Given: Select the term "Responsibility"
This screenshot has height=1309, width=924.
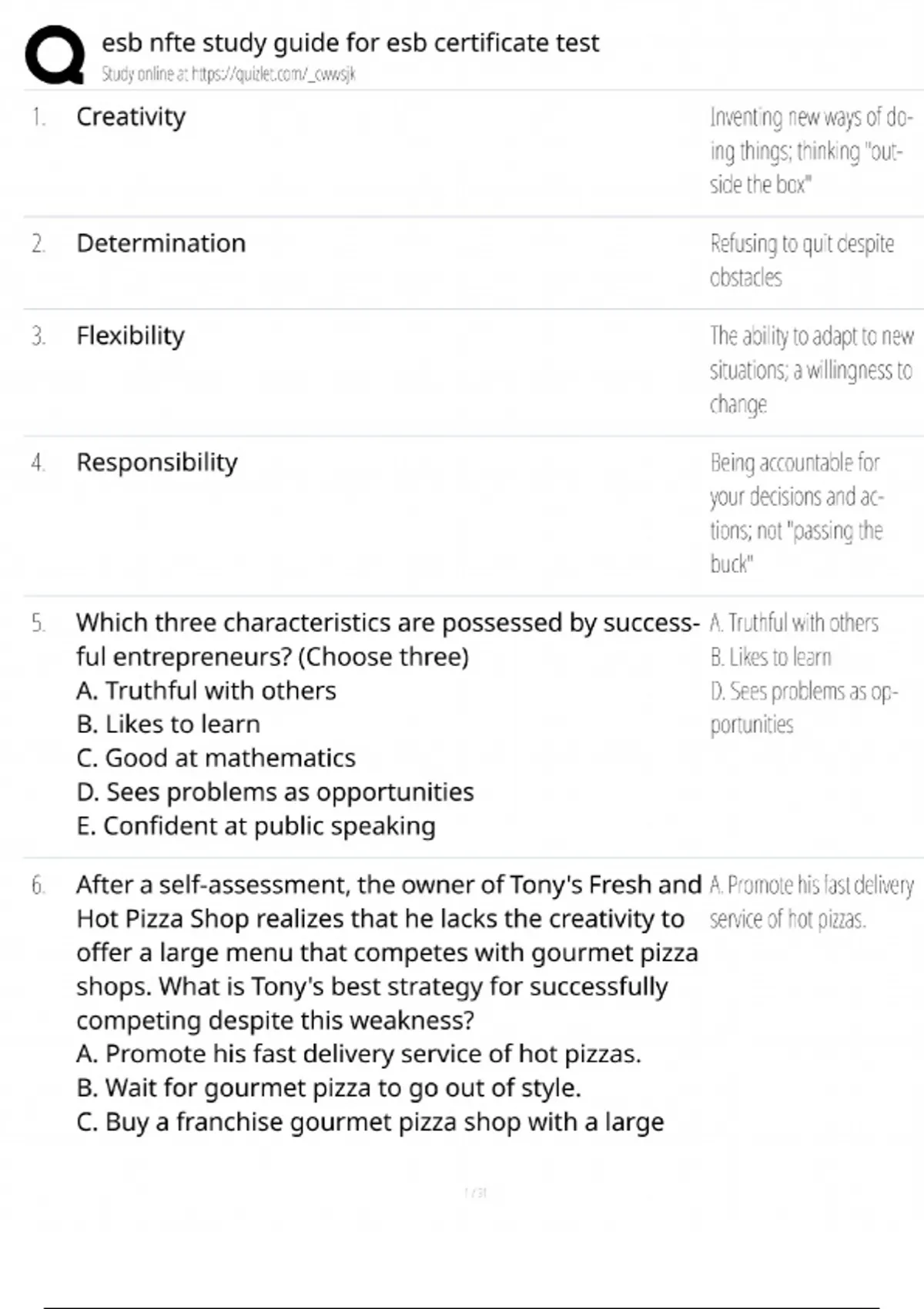Looking at the screenshot, I should pyautogui.click(x=157, y=462).
